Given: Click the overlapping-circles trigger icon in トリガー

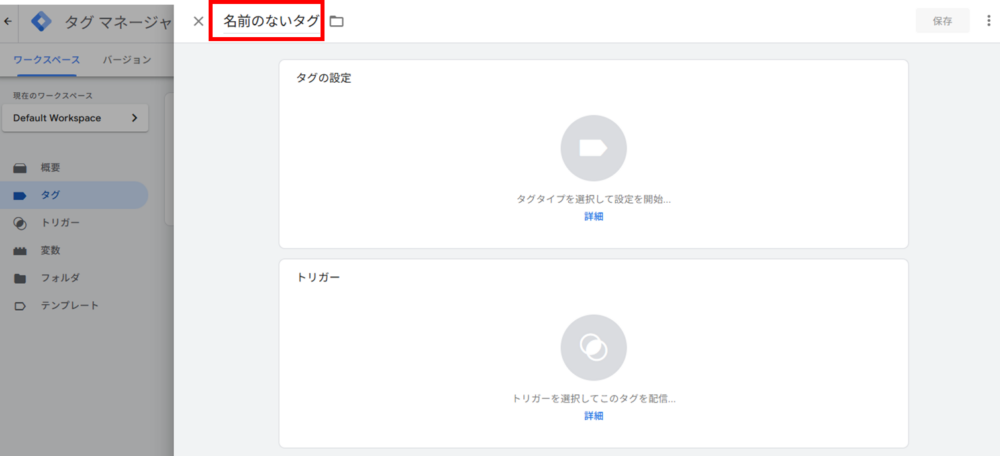Looking at the screenshot, I should (x=593, y=348).
